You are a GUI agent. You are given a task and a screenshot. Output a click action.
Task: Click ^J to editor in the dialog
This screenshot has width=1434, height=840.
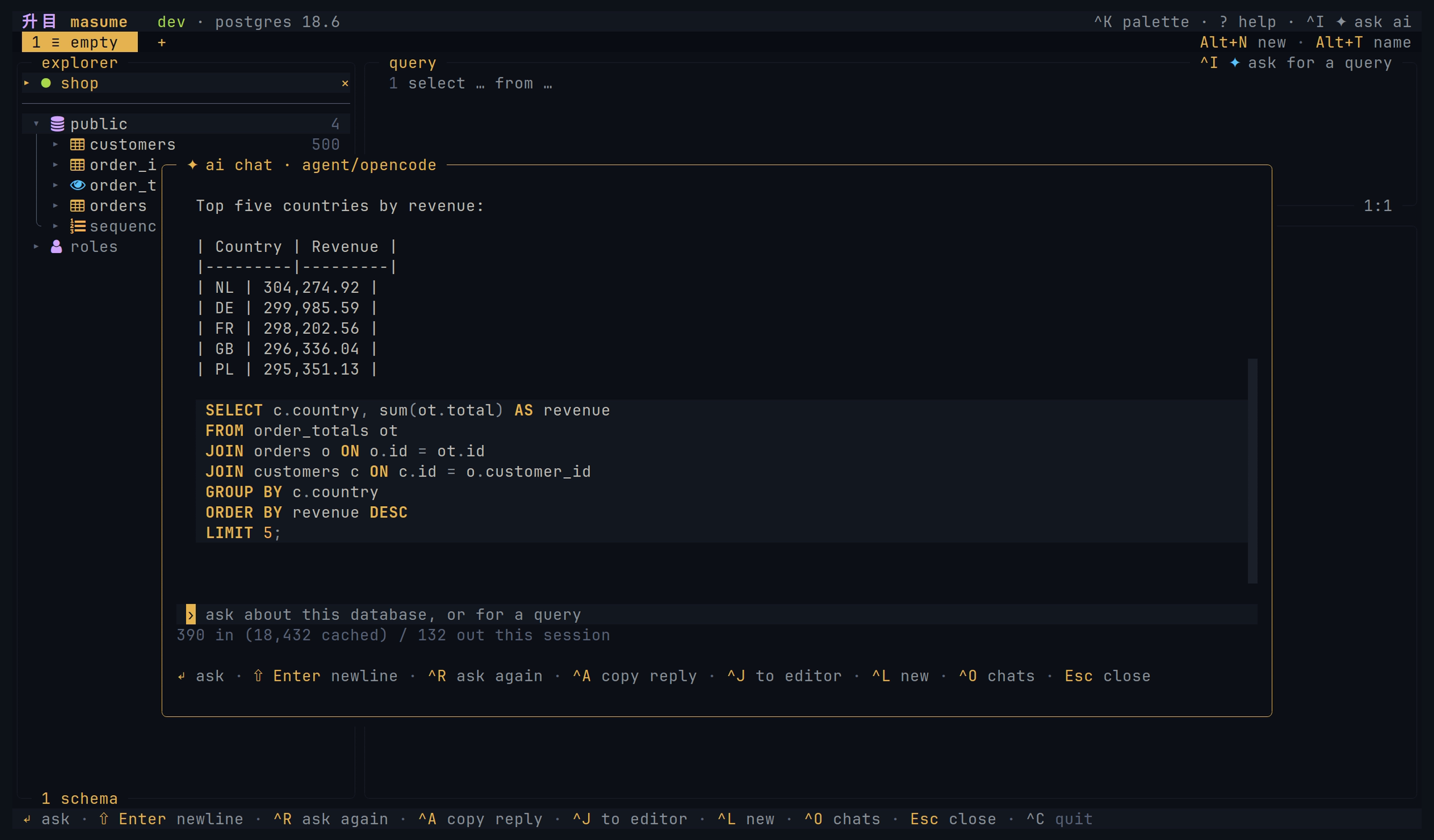(x=784, y=675)
